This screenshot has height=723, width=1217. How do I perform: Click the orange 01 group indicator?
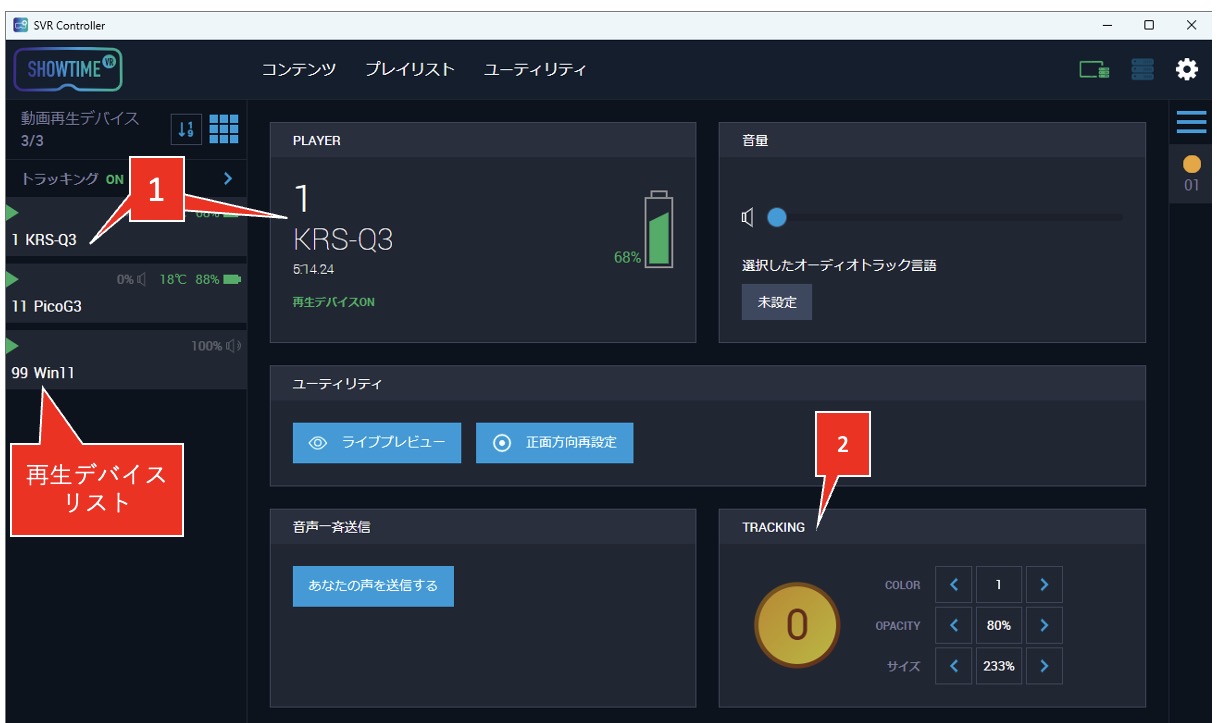pos(1191,172)
